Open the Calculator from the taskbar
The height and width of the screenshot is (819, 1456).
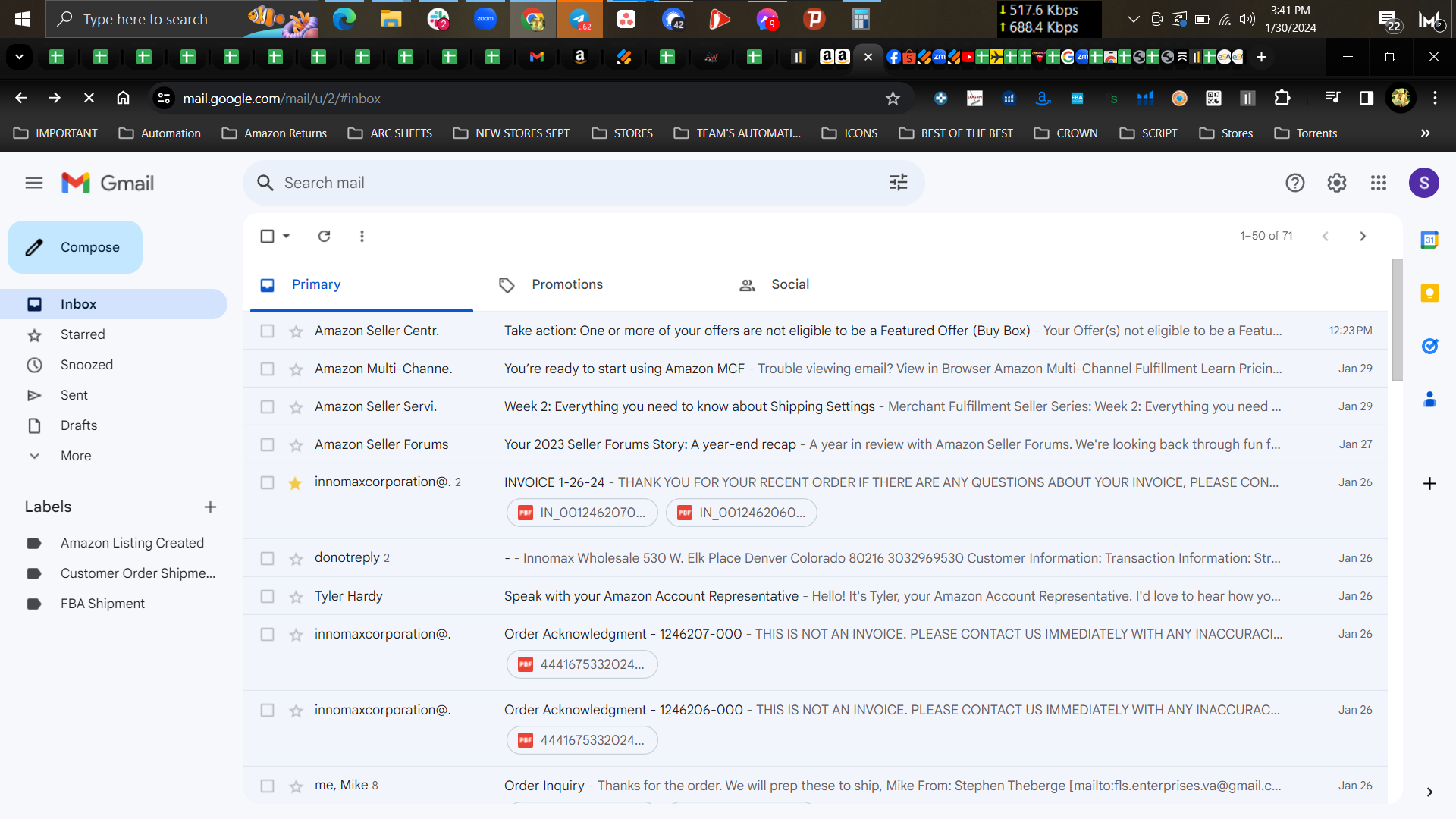pos(860,19)
